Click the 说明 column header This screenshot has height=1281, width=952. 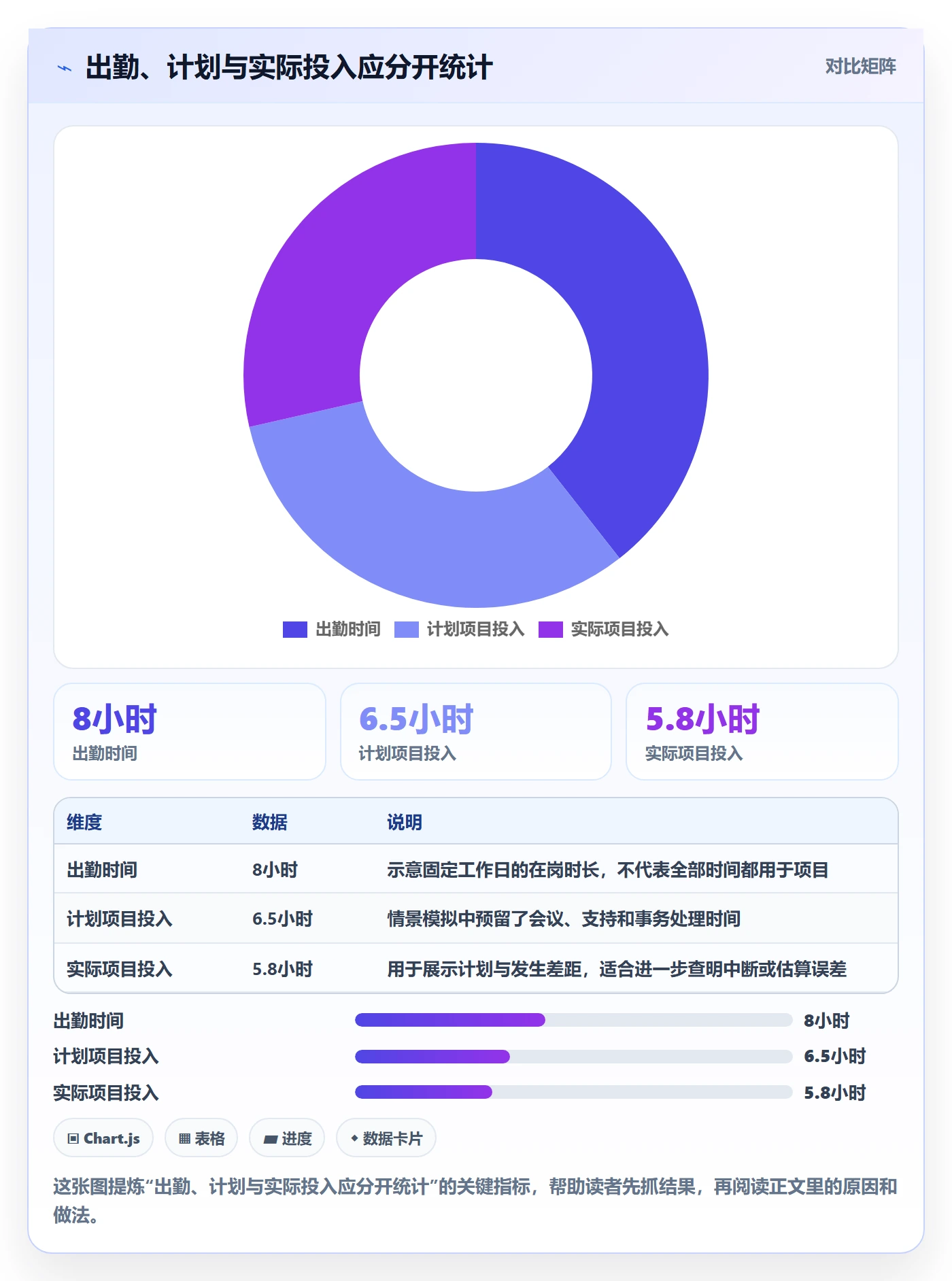tap(405, 822)
